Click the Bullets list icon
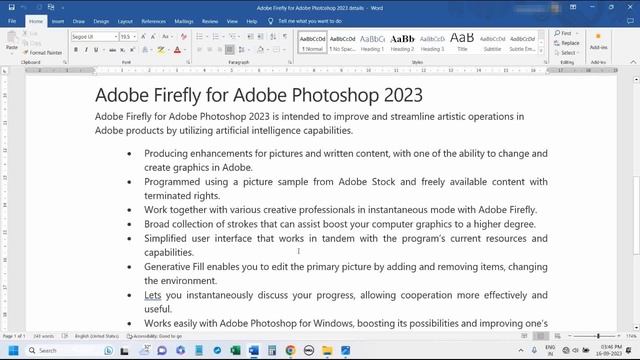The image size is (640, 360). (x=200, y=37)
